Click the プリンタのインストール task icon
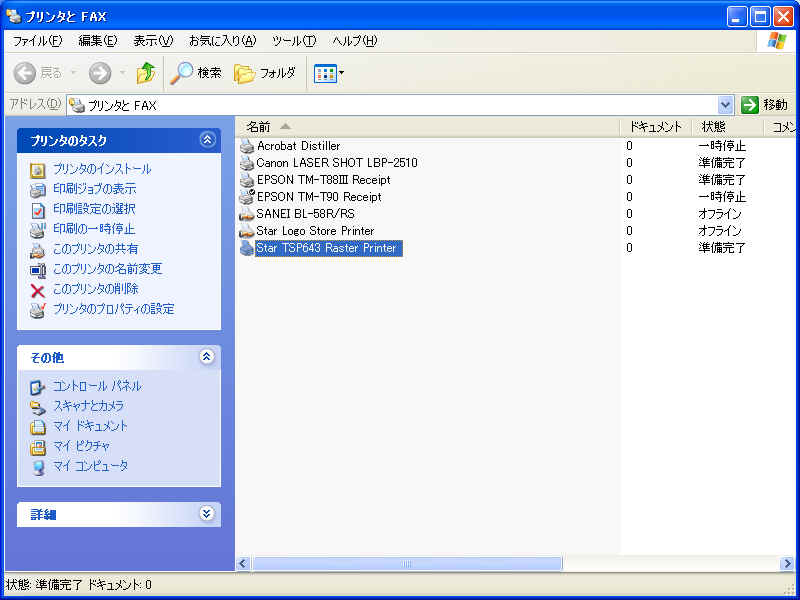 [38, 170]
